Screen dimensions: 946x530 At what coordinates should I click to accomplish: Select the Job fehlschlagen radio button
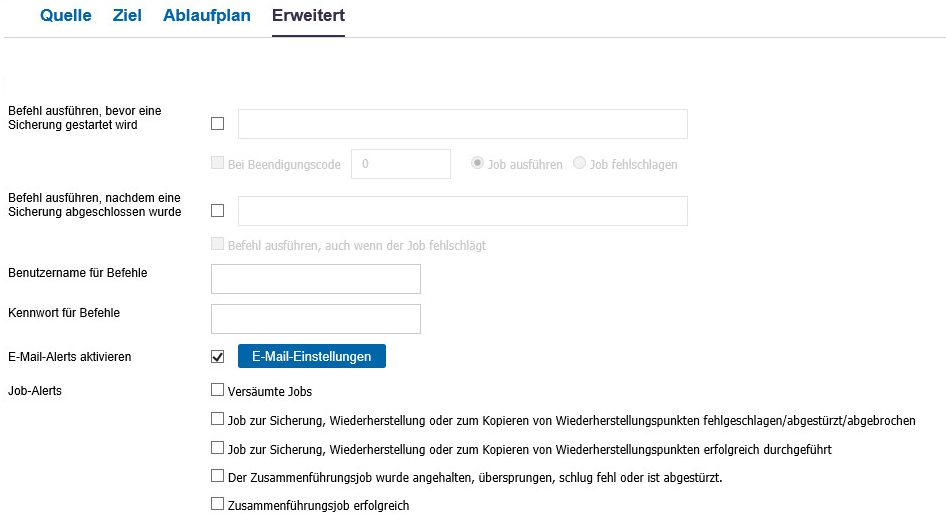pyautogui.click(x=579, y=163)
